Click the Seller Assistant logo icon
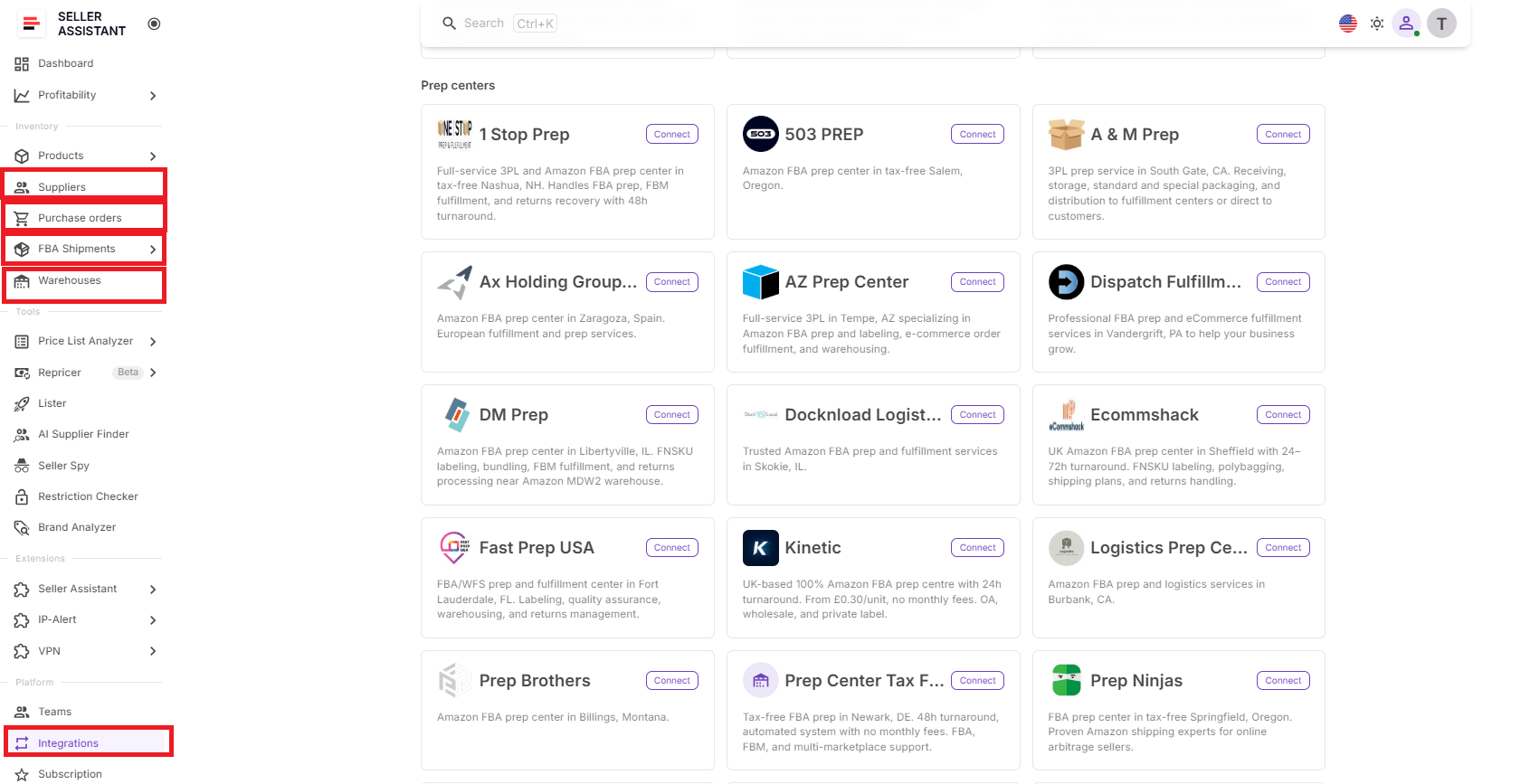This screenshot has width=1530, height=784. [x=32, y=24]
